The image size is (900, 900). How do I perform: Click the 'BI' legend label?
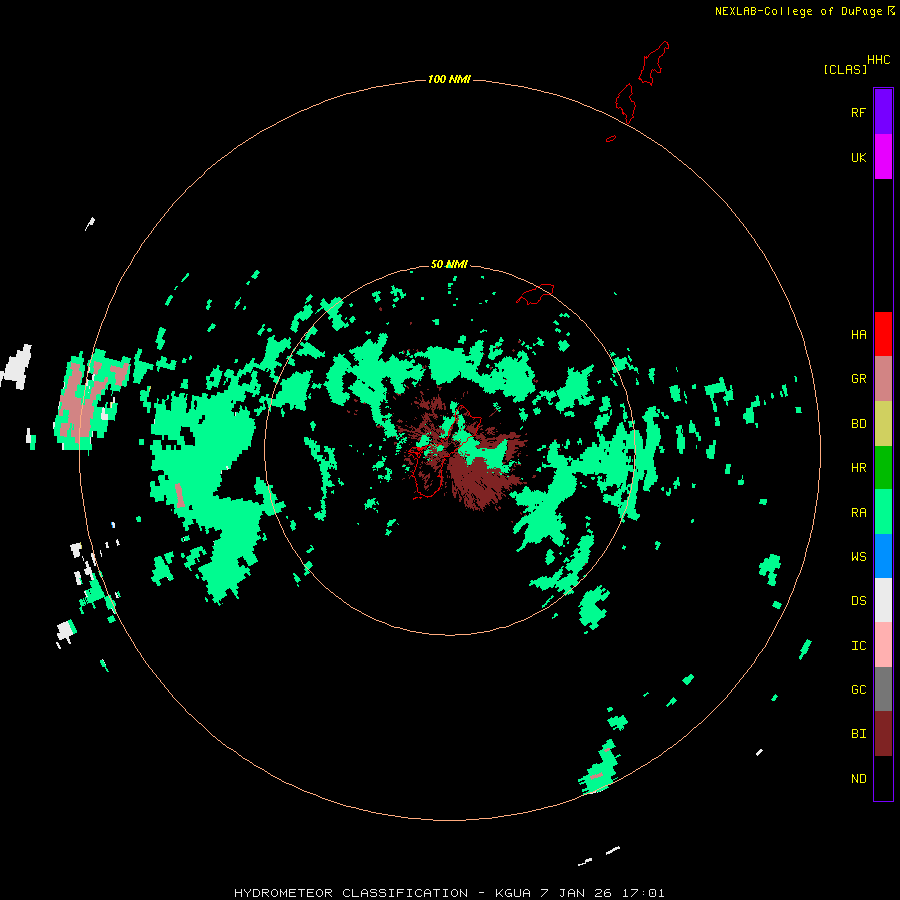(x=858, y=734)
